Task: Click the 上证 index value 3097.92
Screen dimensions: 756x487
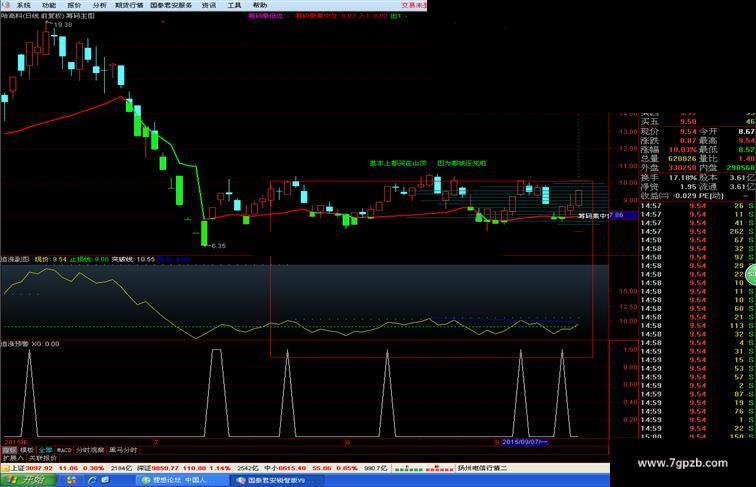Action: [x=39, y=468]
